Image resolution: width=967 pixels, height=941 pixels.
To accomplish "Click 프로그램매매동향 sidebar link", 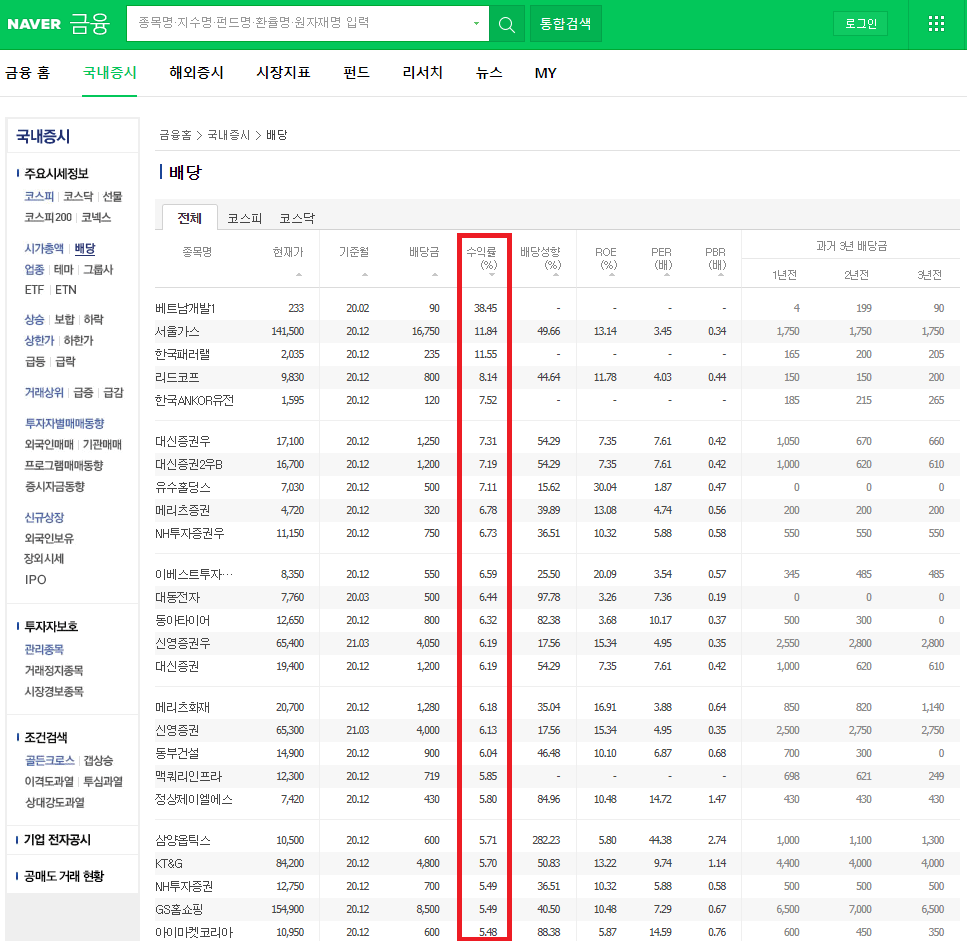I will 64,466.
